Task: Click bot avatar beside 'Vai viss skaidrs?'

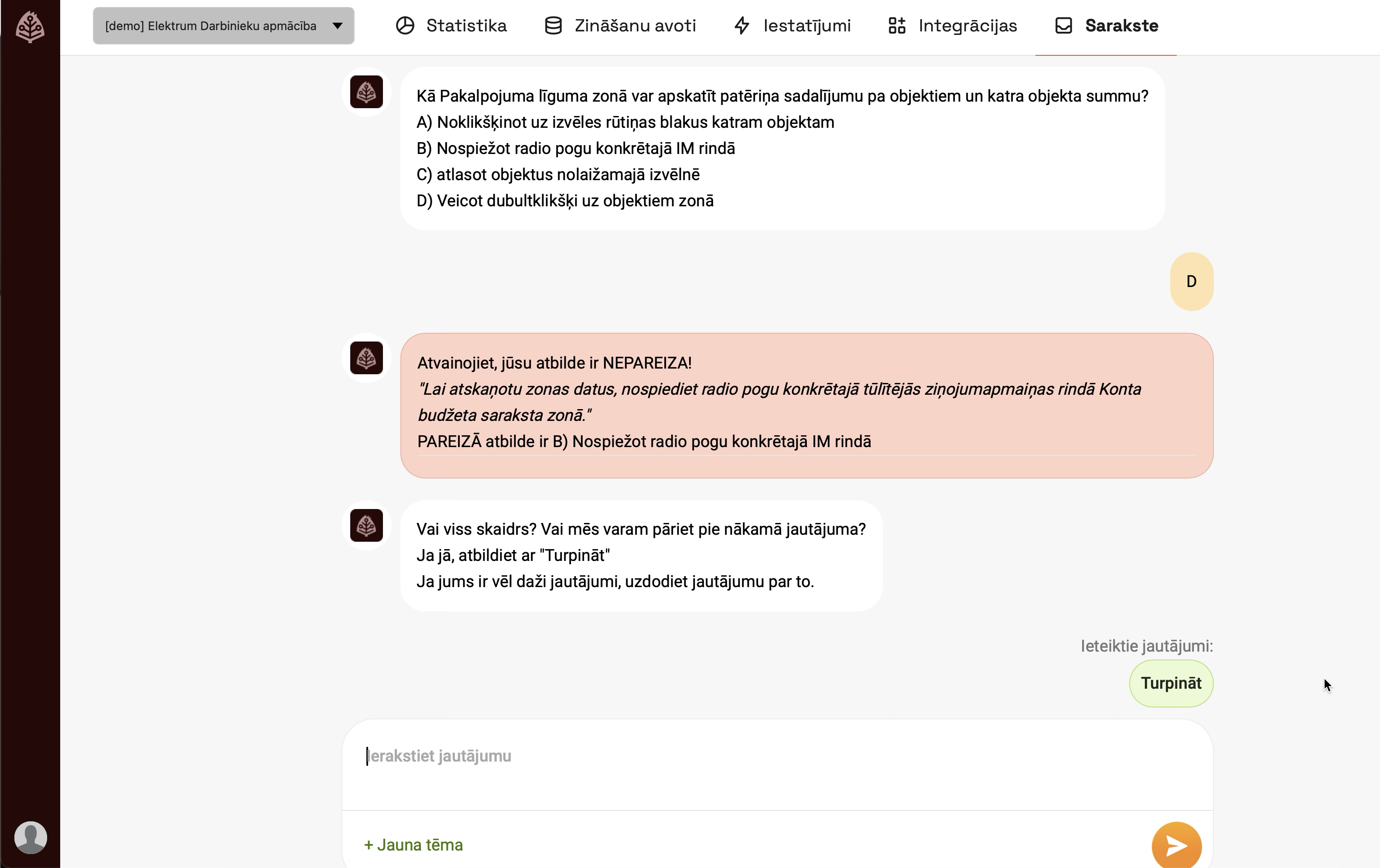Action: tap(367, 526)
